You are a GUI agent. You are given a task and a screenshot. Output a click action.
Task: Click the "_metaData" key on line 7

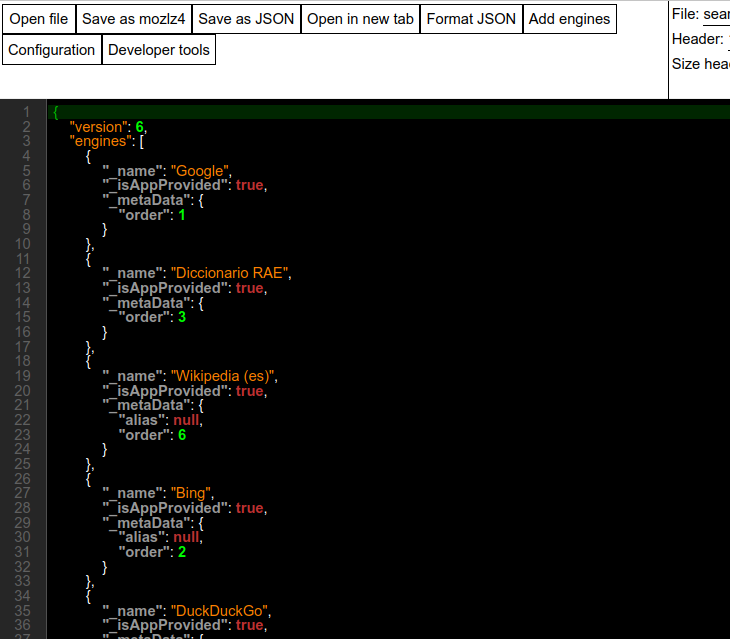pyautogui.click(x=148, y=200)
